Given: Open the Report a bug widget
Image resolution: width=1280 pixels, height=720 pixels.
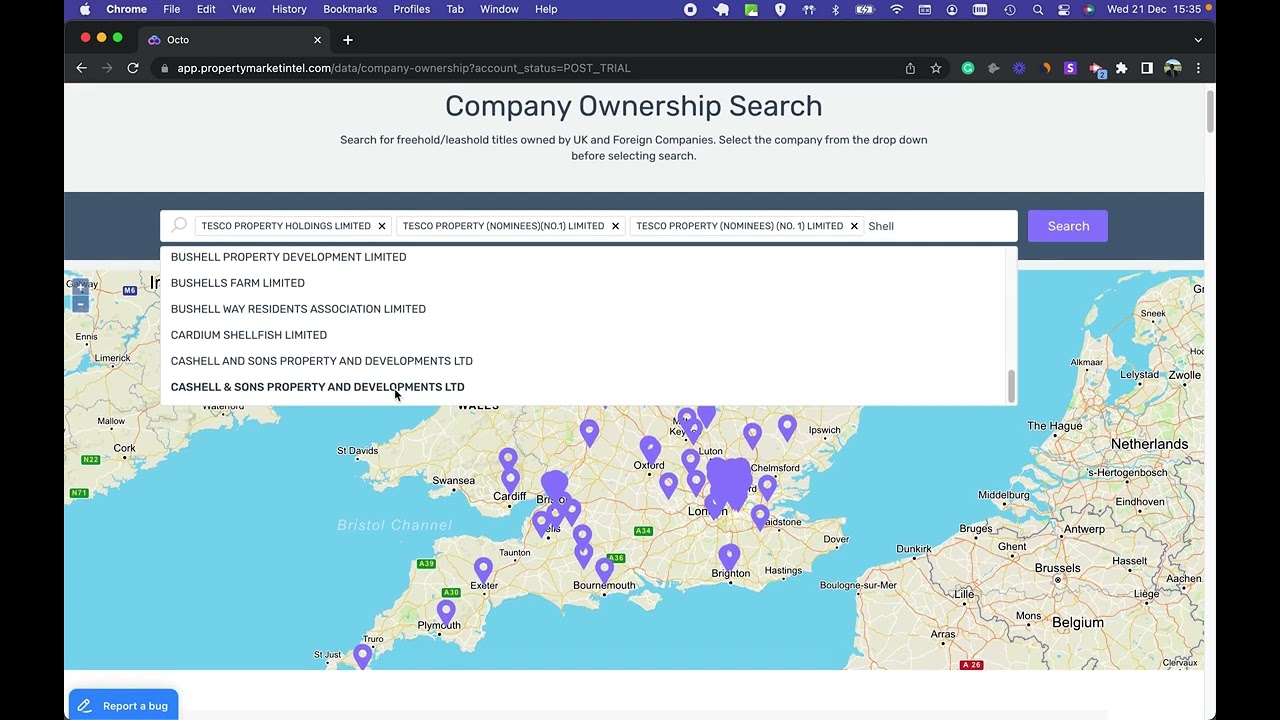Looking at the screenshot, I should tap(124, 705).
